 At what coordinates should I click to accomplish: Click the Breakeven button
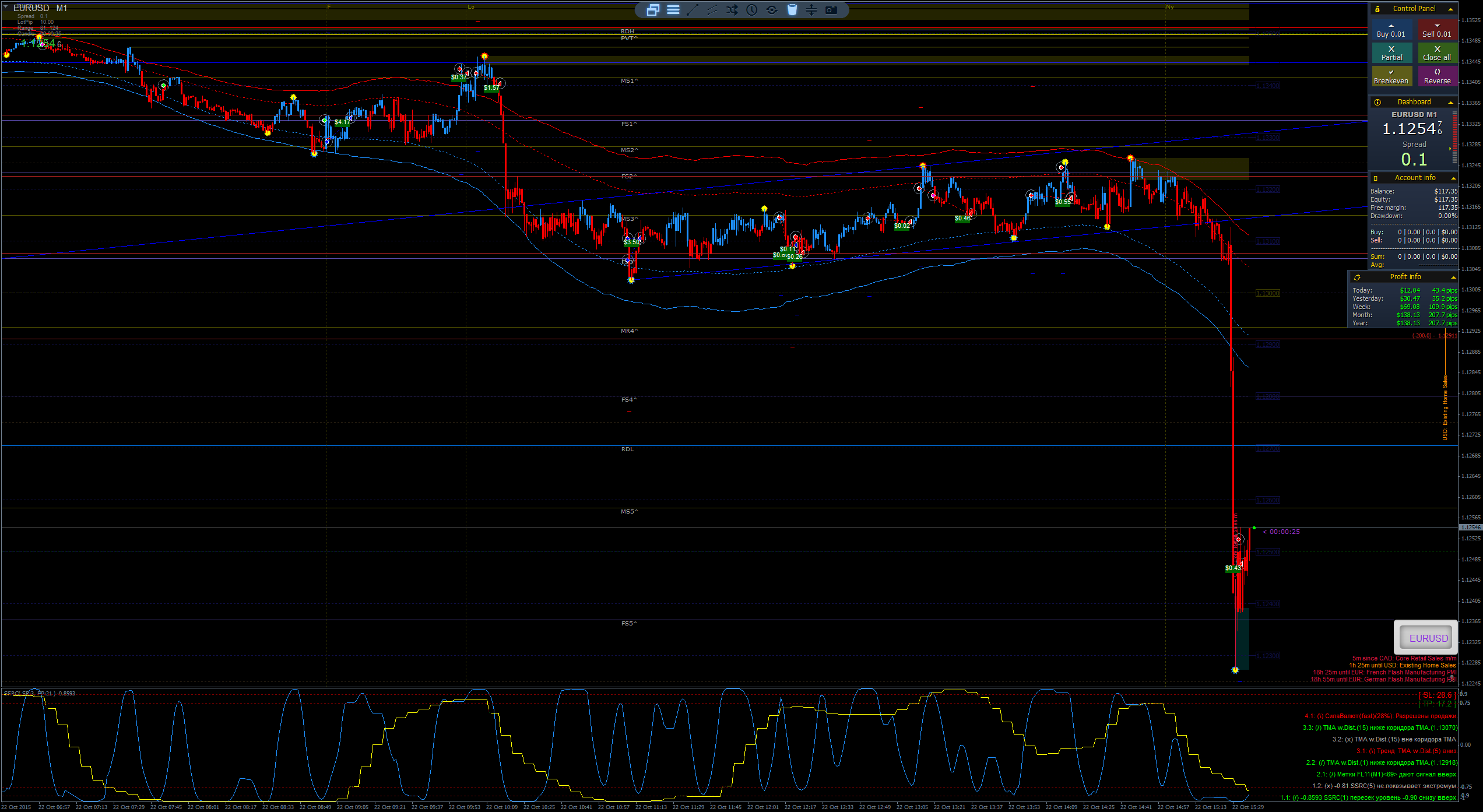(1391, 76)
